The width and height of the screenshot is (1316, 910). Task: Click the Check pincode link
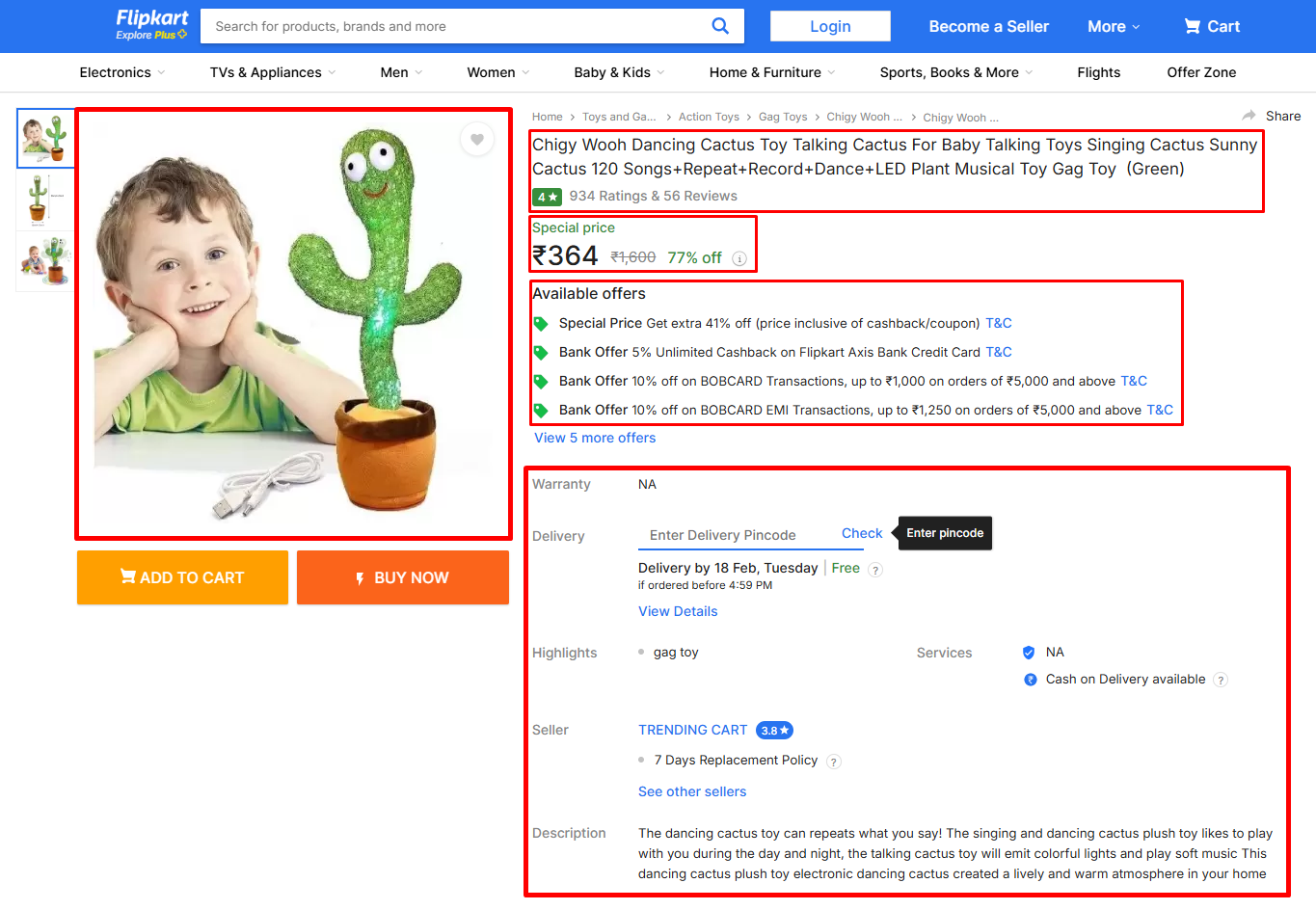tap(862, 533)
